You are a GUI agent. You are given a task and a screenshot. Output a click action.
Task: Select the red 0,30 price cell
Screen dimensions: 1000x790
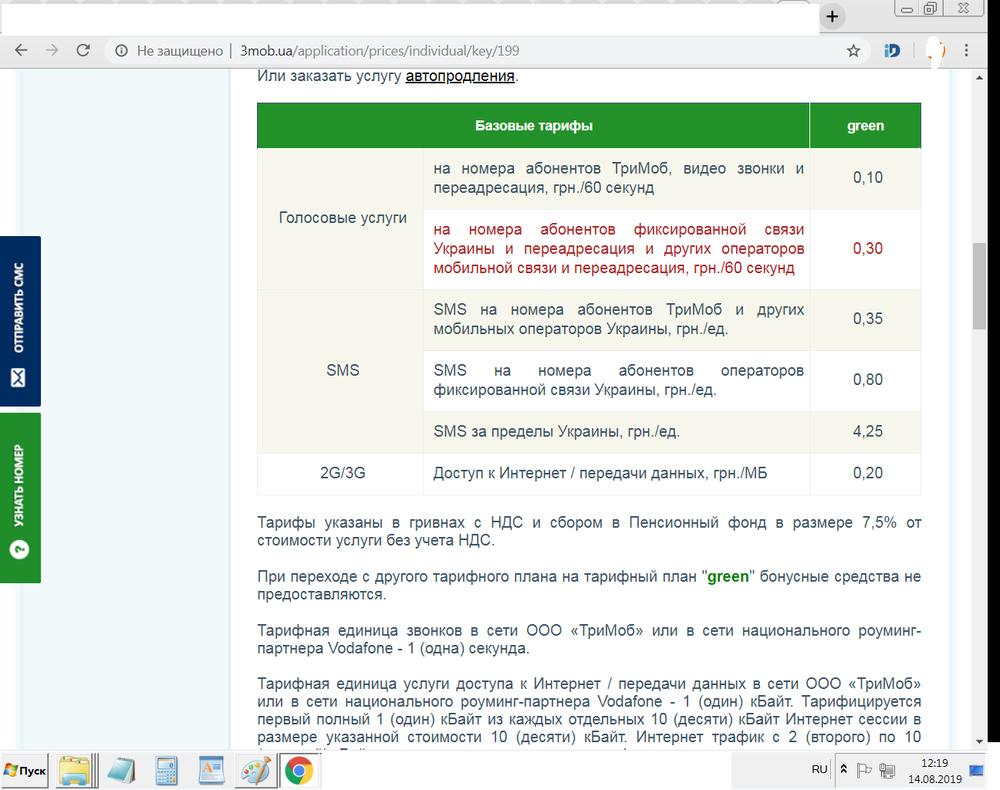867,249
